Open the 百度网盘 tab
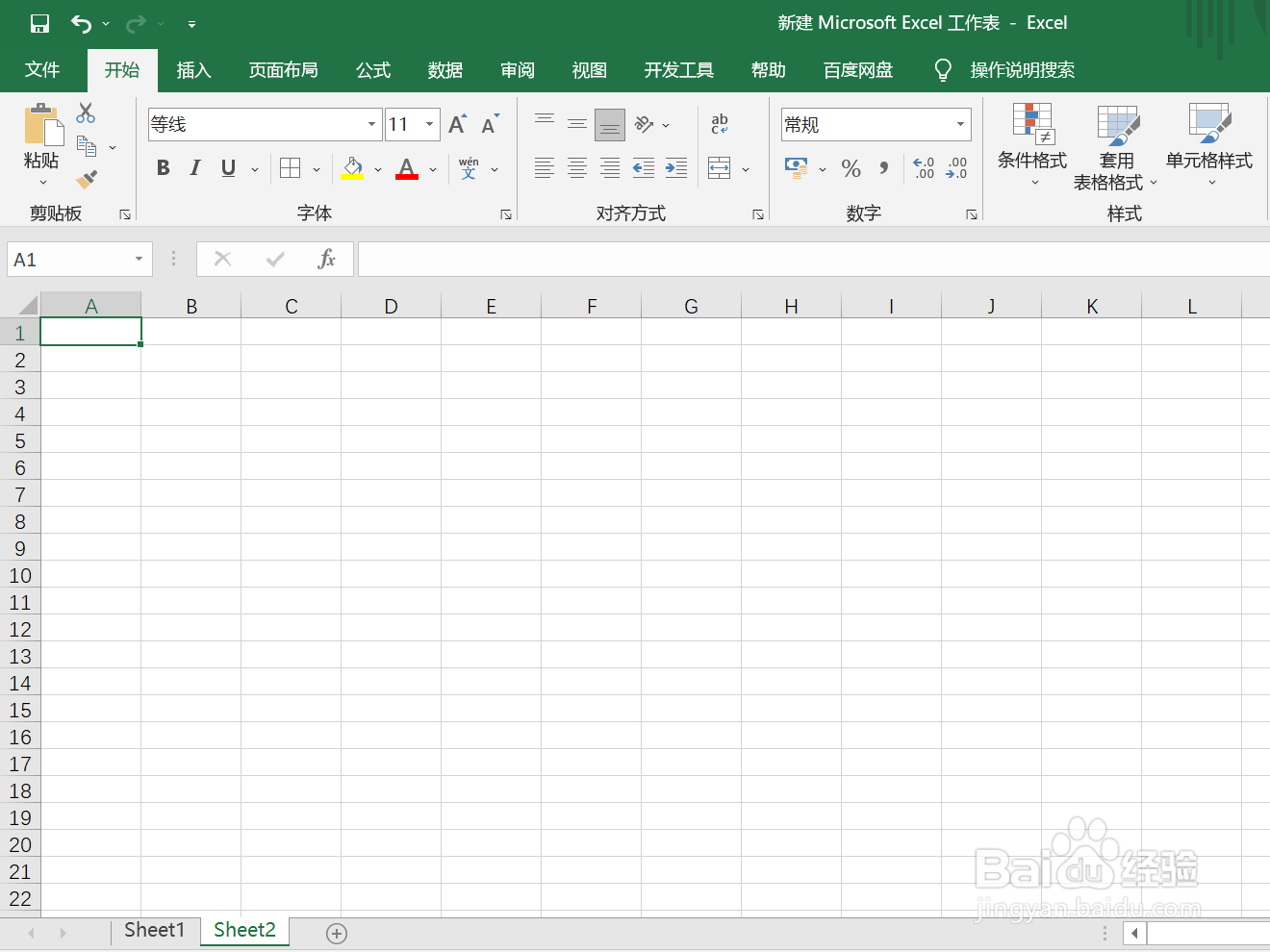Image resolution: width=1270 pixels, height=952 pixels. tap(858, 70)
